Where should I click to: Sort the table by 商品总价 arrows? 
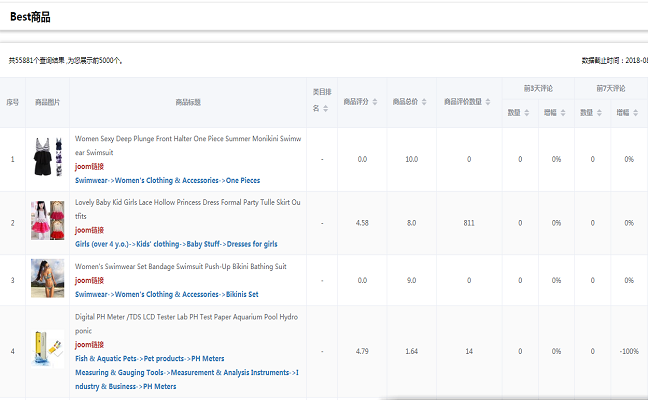tap(424, 102)
